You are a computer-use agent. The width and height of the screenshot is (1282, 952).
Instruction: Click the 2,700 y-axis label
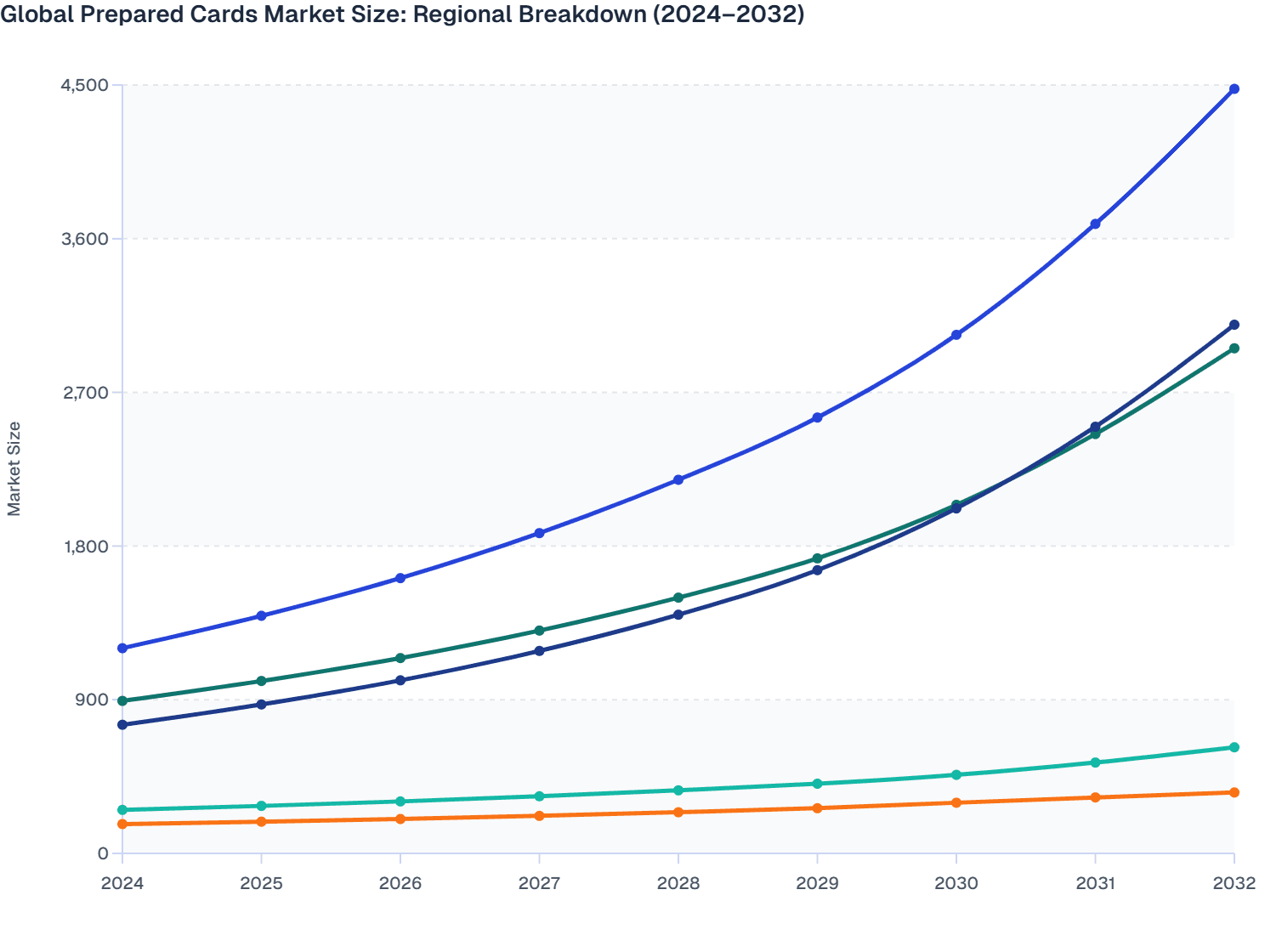pos(85,391)
